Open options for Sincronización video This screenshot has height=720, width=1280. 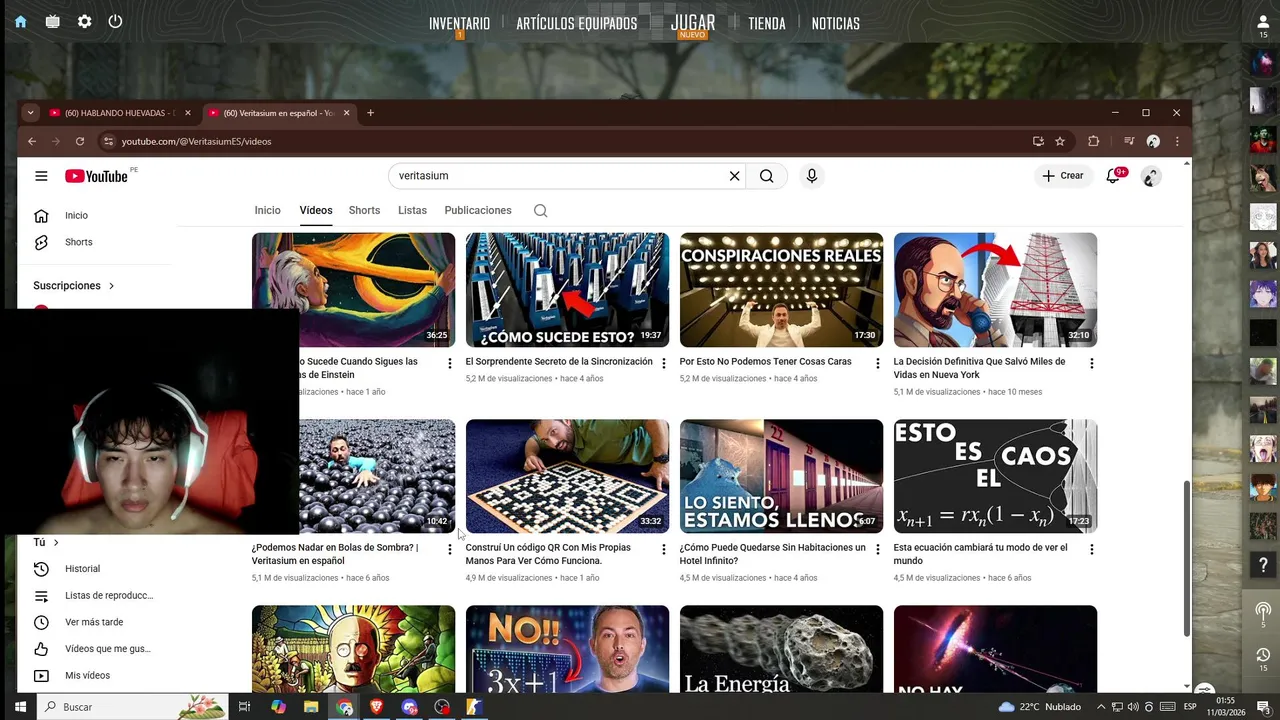[x=663, y=363]
